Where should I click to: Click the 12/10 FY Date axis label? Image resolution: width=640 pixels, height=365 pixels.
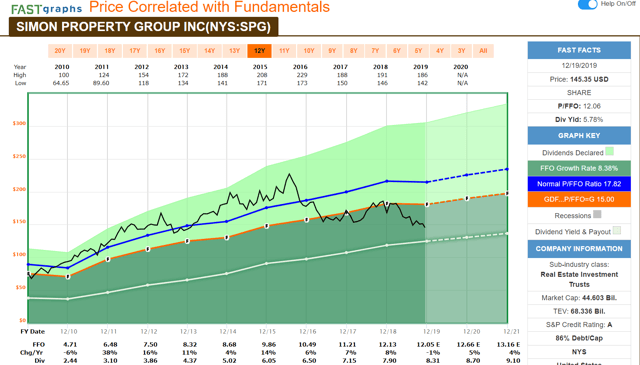[69, 332]
